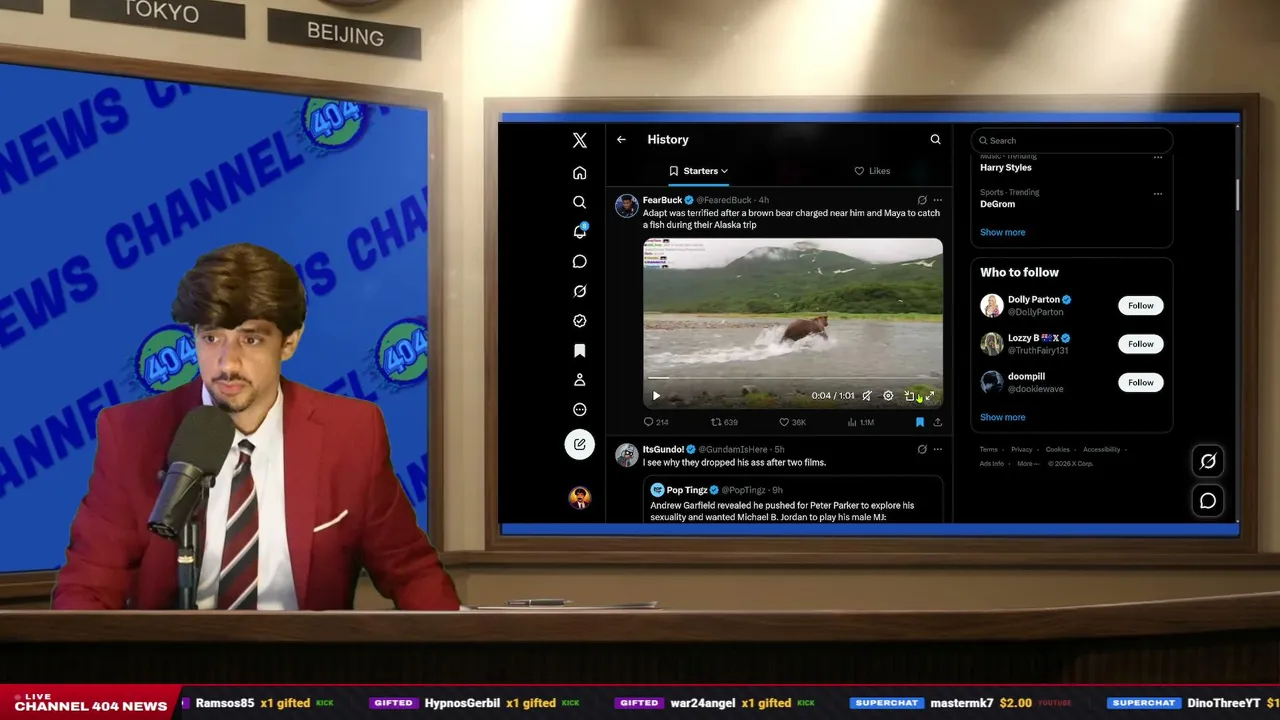Click the ItsGundo! display name
Image resolution: width=1280 pixels, height=720 pixels.
coord(663,450)
